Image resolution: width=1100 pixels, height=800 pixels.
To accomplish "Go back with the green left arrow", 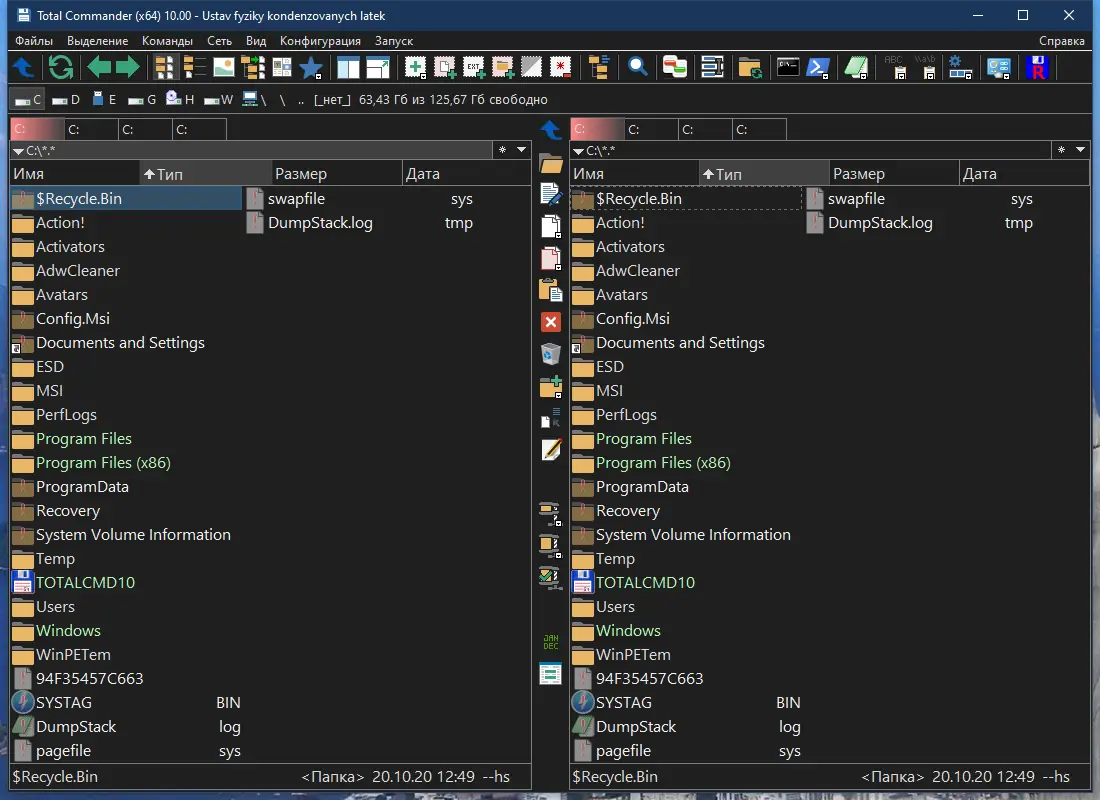I will tap(99, 67).
